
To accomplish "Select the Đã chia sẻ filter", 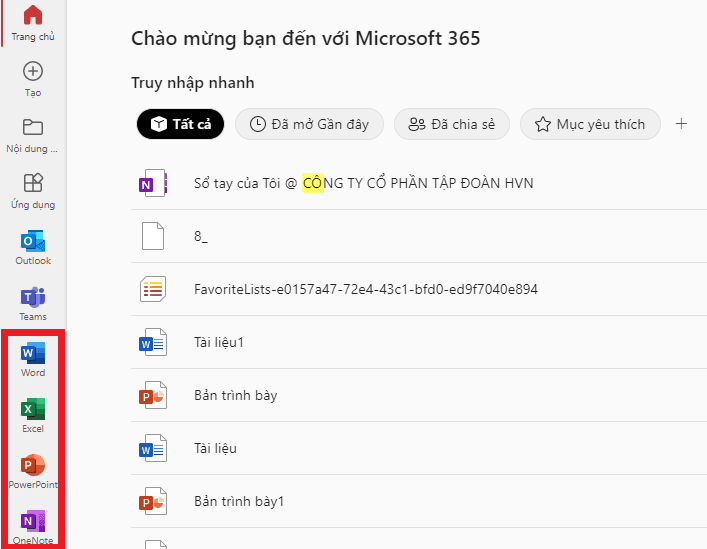I will point(452,124).
